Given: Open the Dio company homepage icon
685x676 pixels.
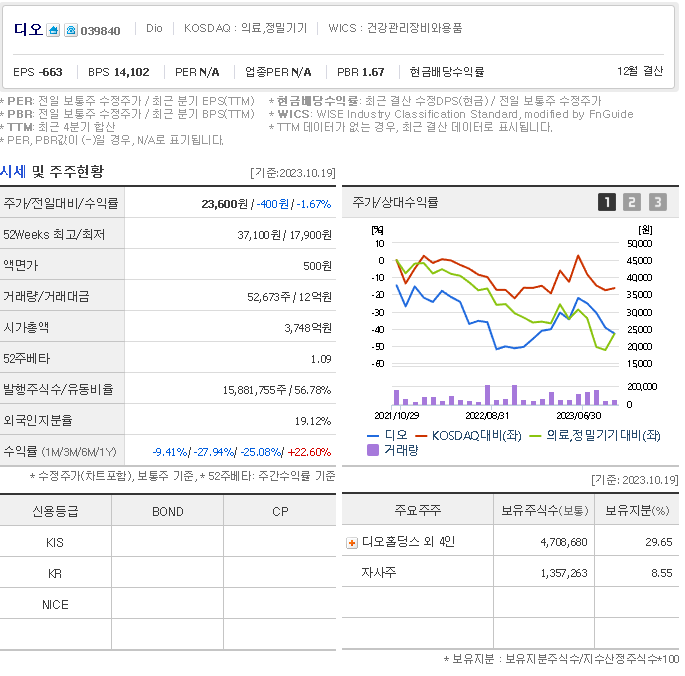Looking at the screenshot, I should click(x=53, y=30).
